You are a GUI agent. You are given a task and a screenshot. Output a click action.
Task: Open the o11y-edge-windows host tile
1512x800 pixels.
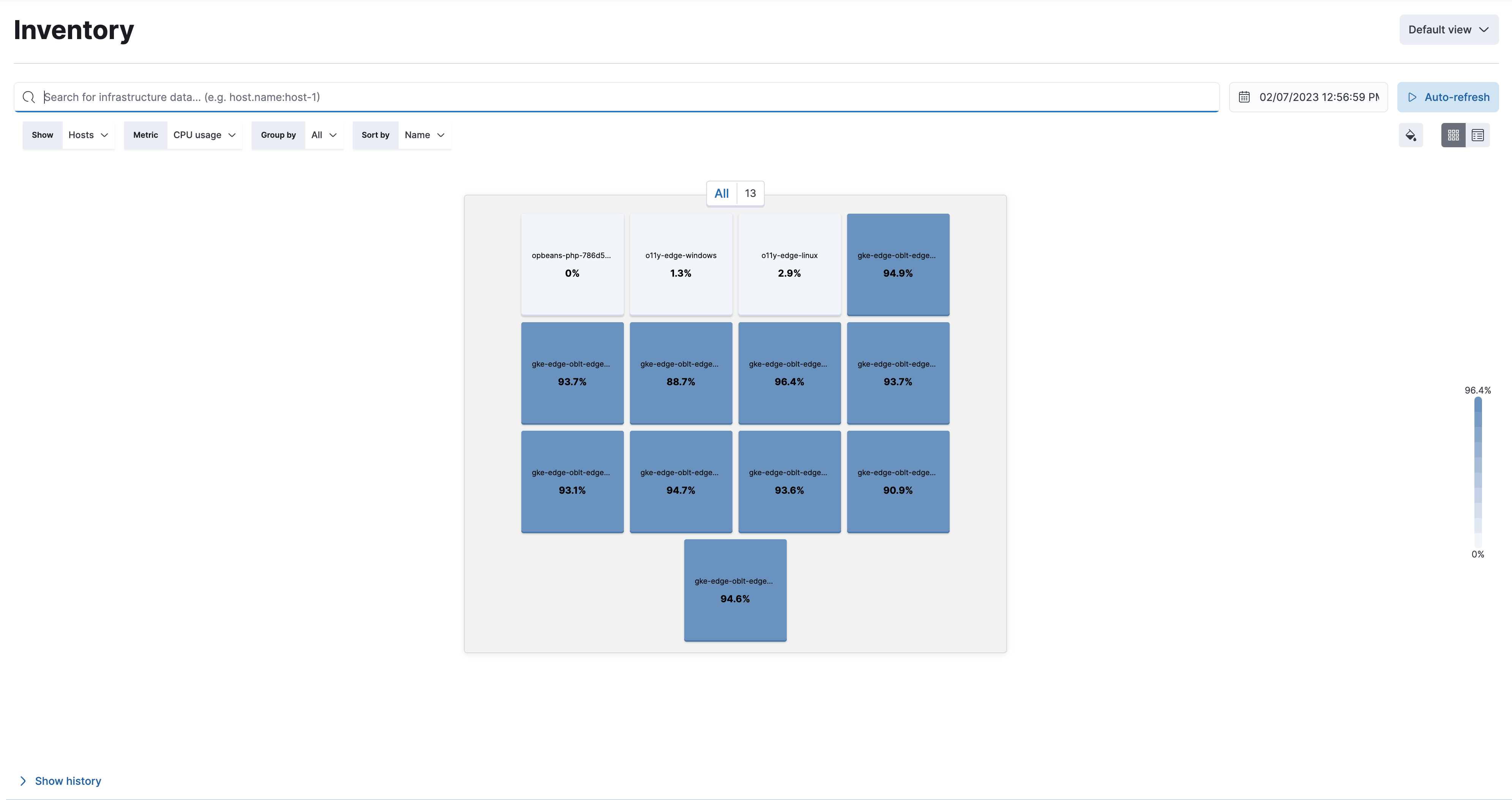[x=680, y=264]
